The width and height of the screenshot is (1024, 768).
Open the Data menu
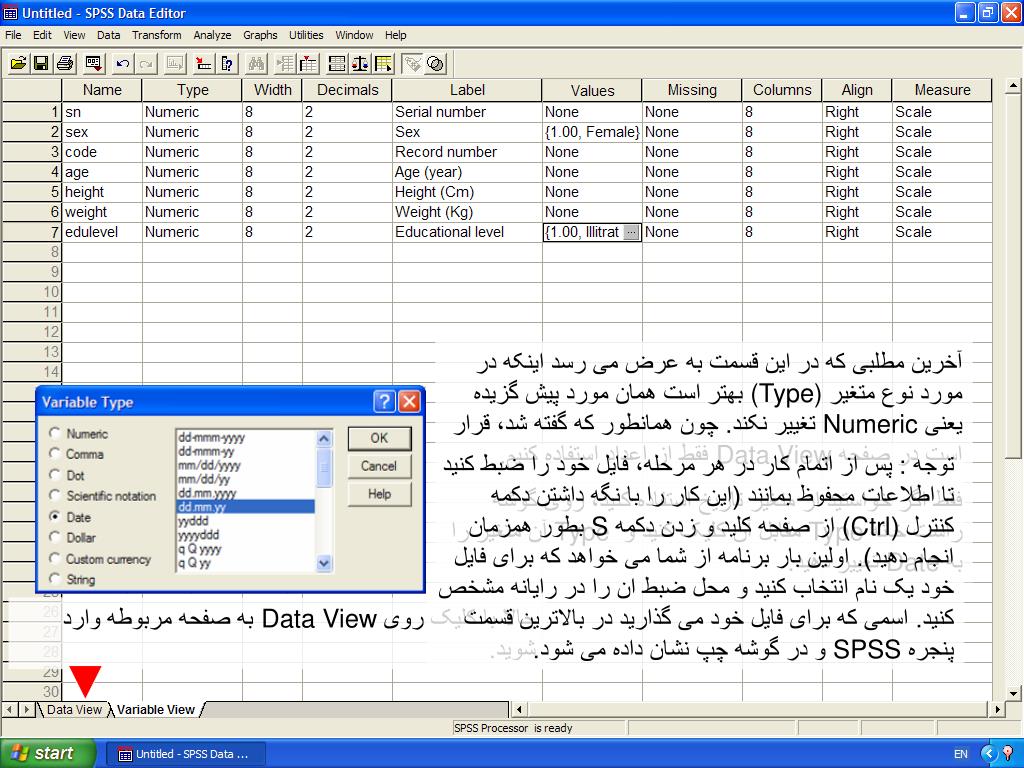click(x=108, y=35)
